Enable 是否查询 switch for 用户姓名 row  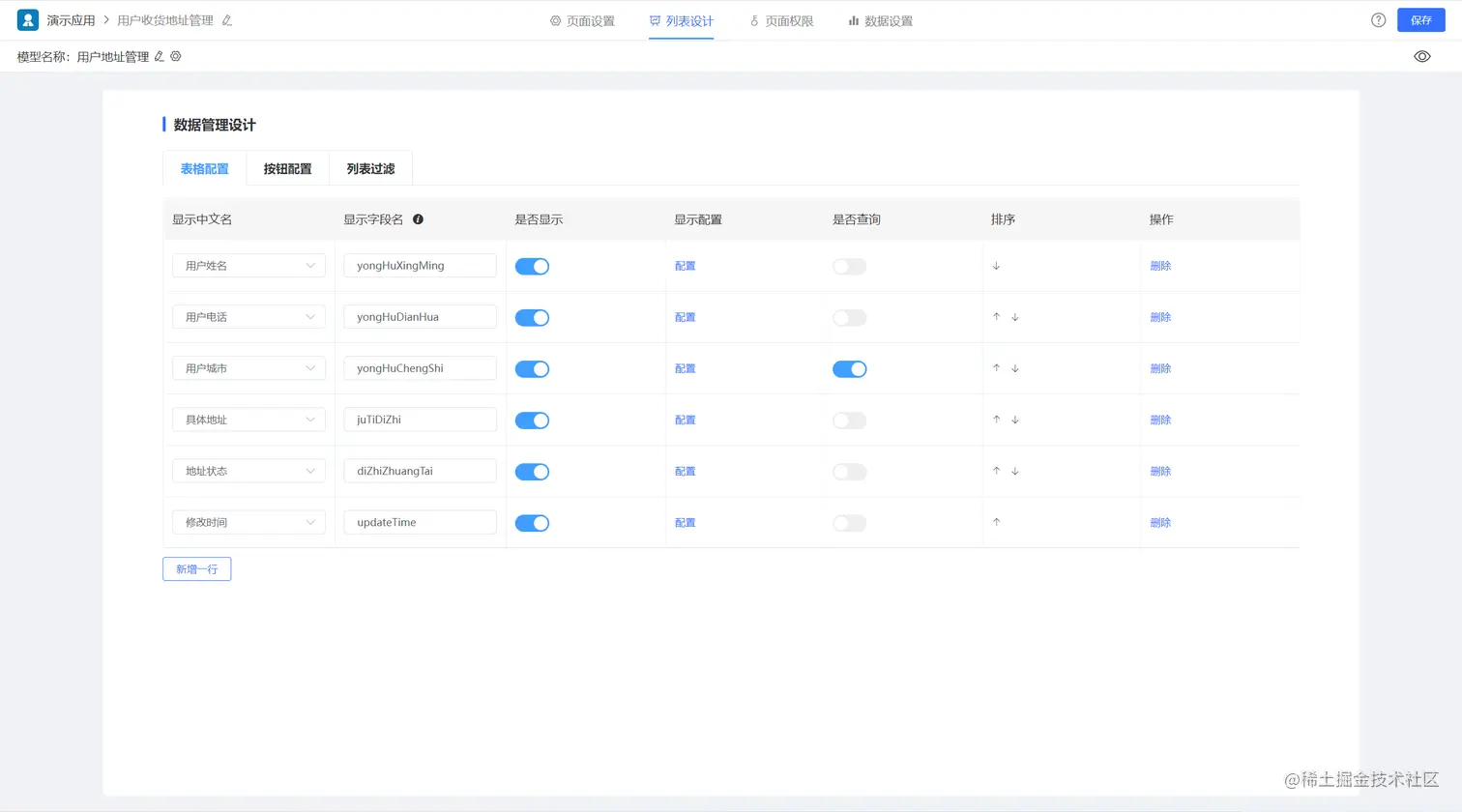pyautogui.click(x=850, y=267)
